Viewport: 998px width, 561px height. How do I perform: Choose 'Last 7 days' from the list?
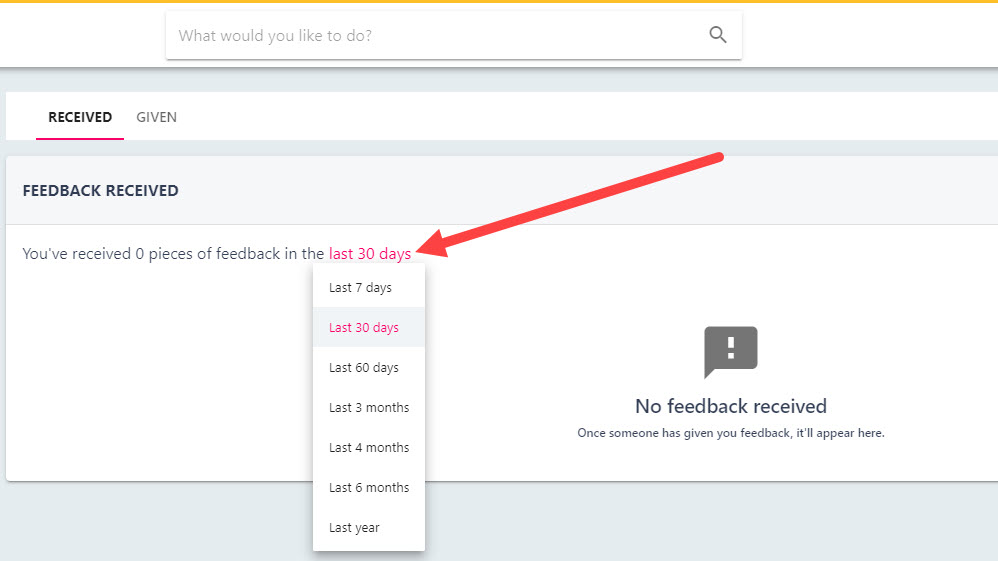(369, 288)
